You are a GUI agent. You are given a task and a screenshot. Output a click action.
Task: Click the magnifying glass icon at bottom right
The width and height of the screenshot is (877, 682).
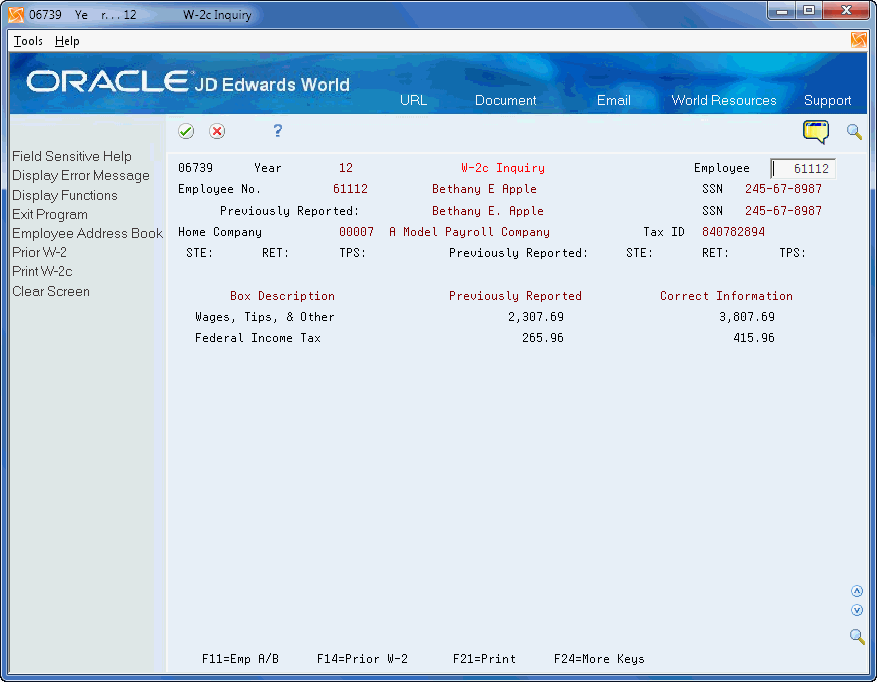click(856, 637)
